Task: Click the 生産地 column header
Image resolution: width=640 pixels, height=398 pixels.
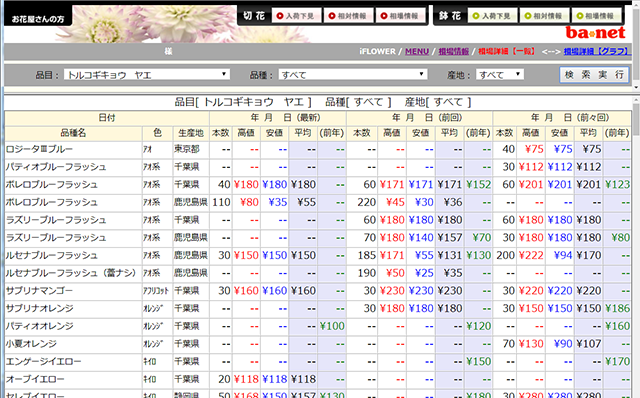Action: click(191, 133)
